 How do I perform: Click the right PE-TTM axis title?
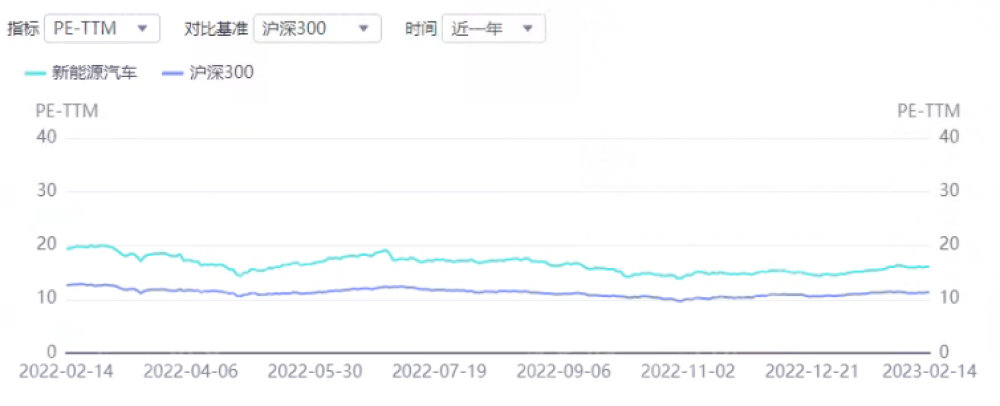[x=929, y=111]
